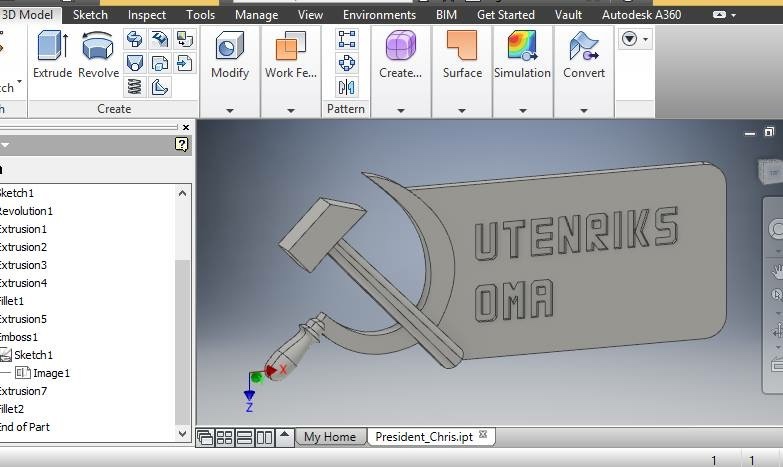Close the President_Chris.ipt tab
The width and height of the screenshot is (783, 467).
(x=483, y=435)
